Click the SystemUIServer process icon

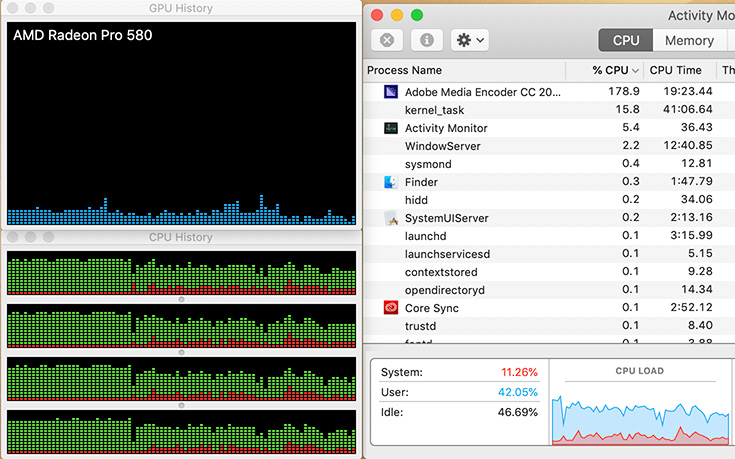[391, 218]
